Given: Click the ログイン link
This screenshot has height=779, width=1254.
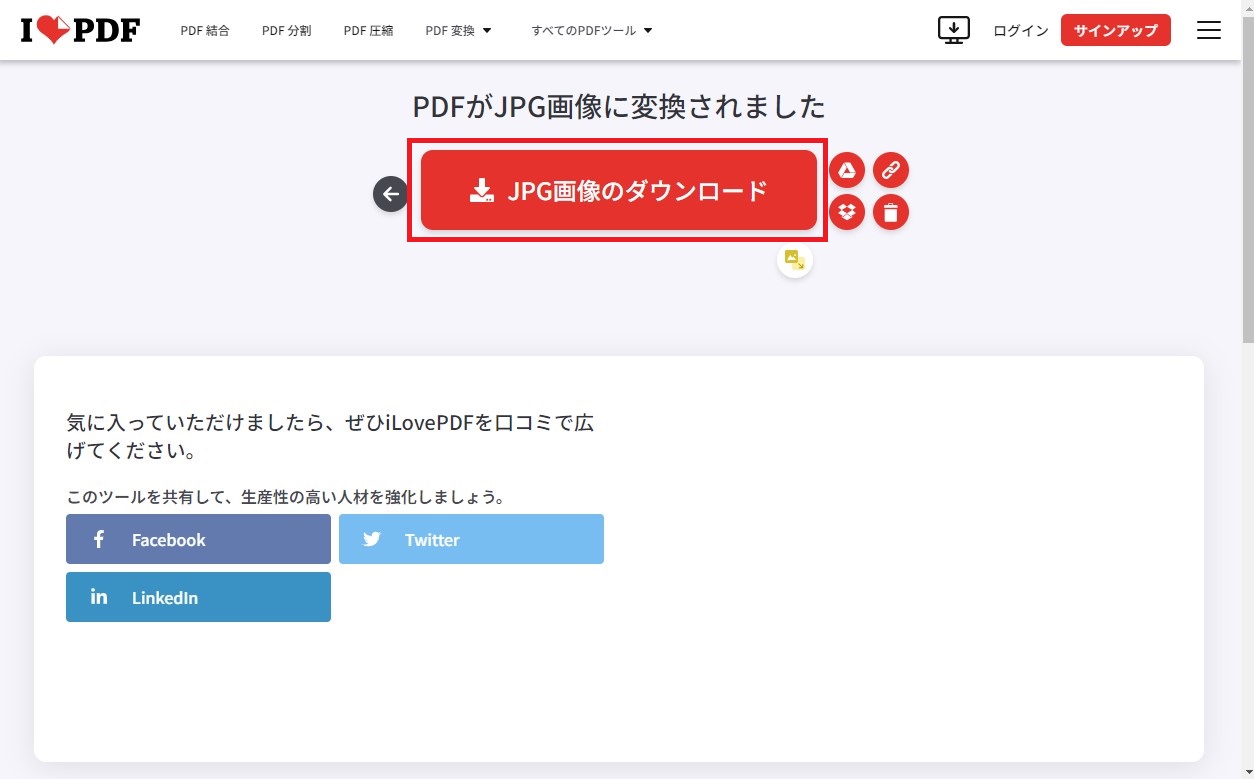Looking at the screenshot, I should (1021, 30).
